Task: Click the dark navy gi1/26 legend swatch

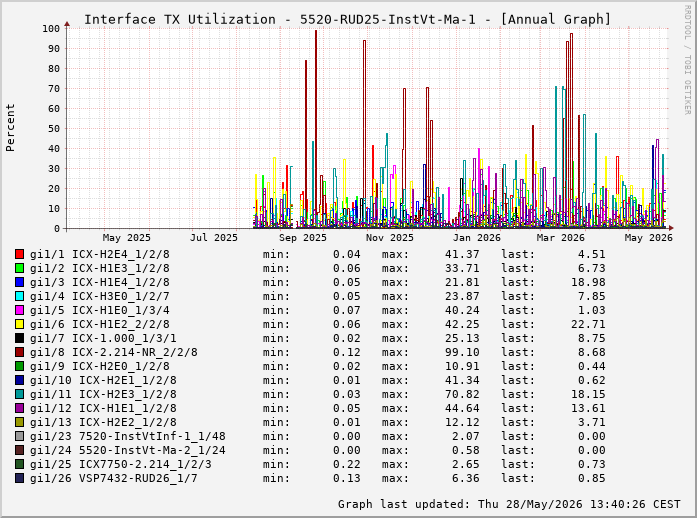Action: click(19, 478)
